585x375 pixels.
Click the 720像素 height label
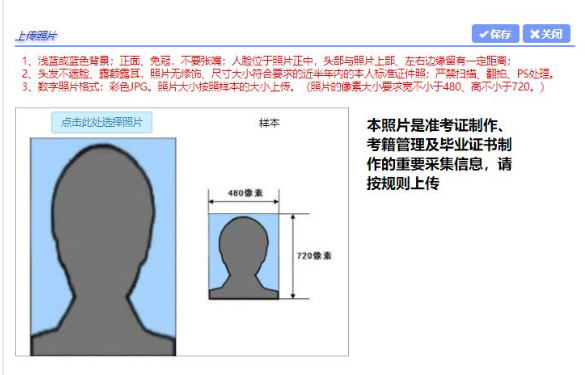[314, 256]
